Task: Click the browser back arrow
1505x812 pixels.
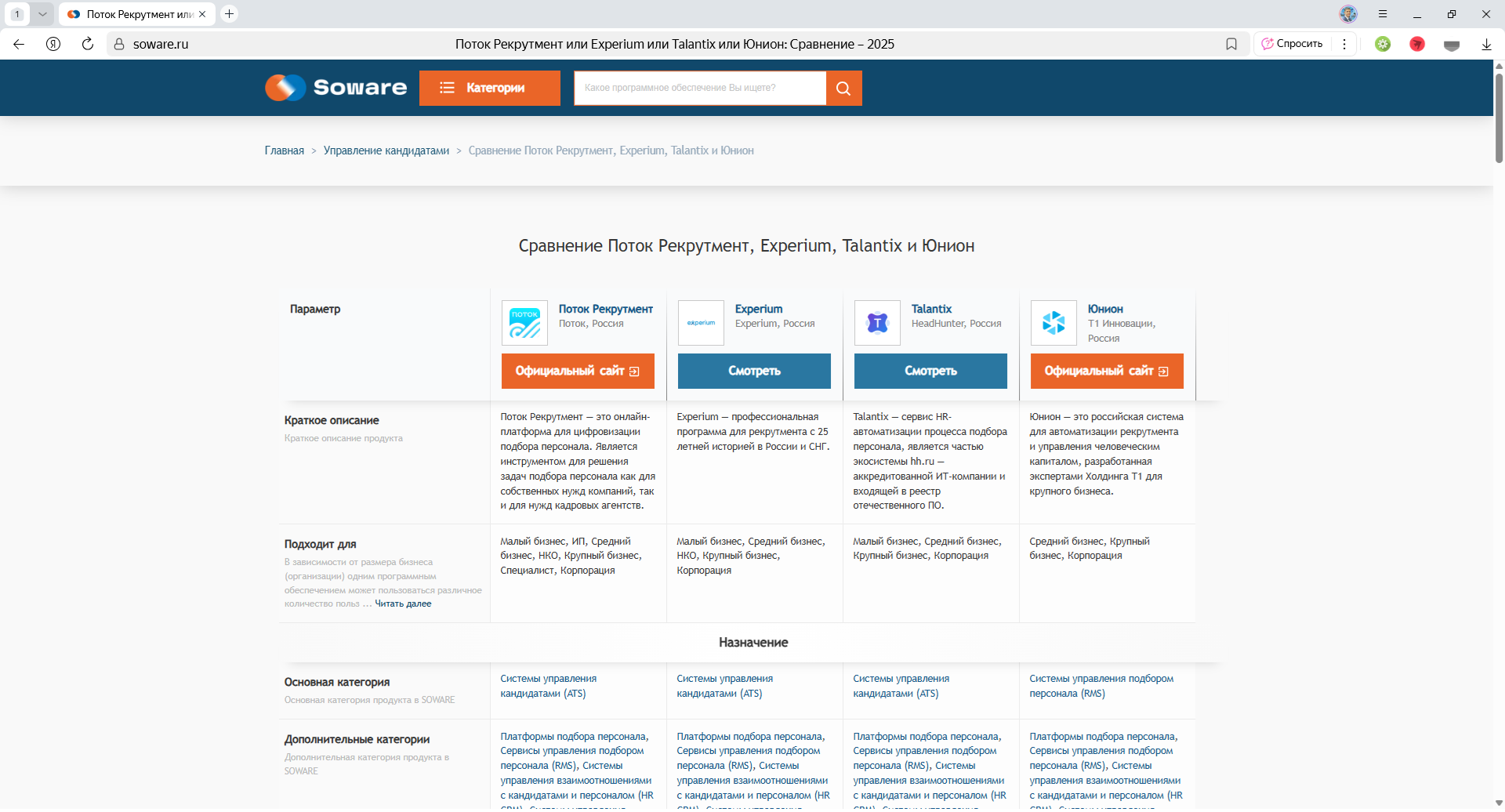Action: coord(19,44)
